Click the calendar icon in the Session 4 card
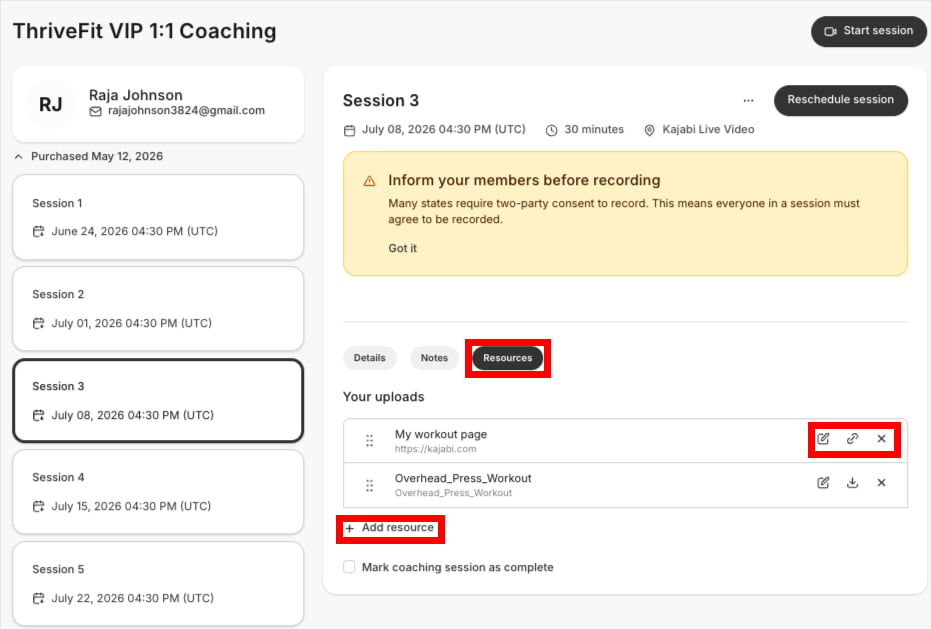Screen dimensions: 931x629 tap(39, 506)
